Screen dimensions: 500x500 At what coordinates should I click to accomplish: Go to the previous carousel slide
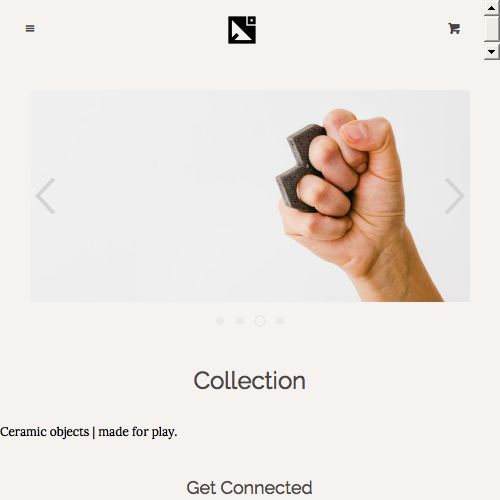45,196
